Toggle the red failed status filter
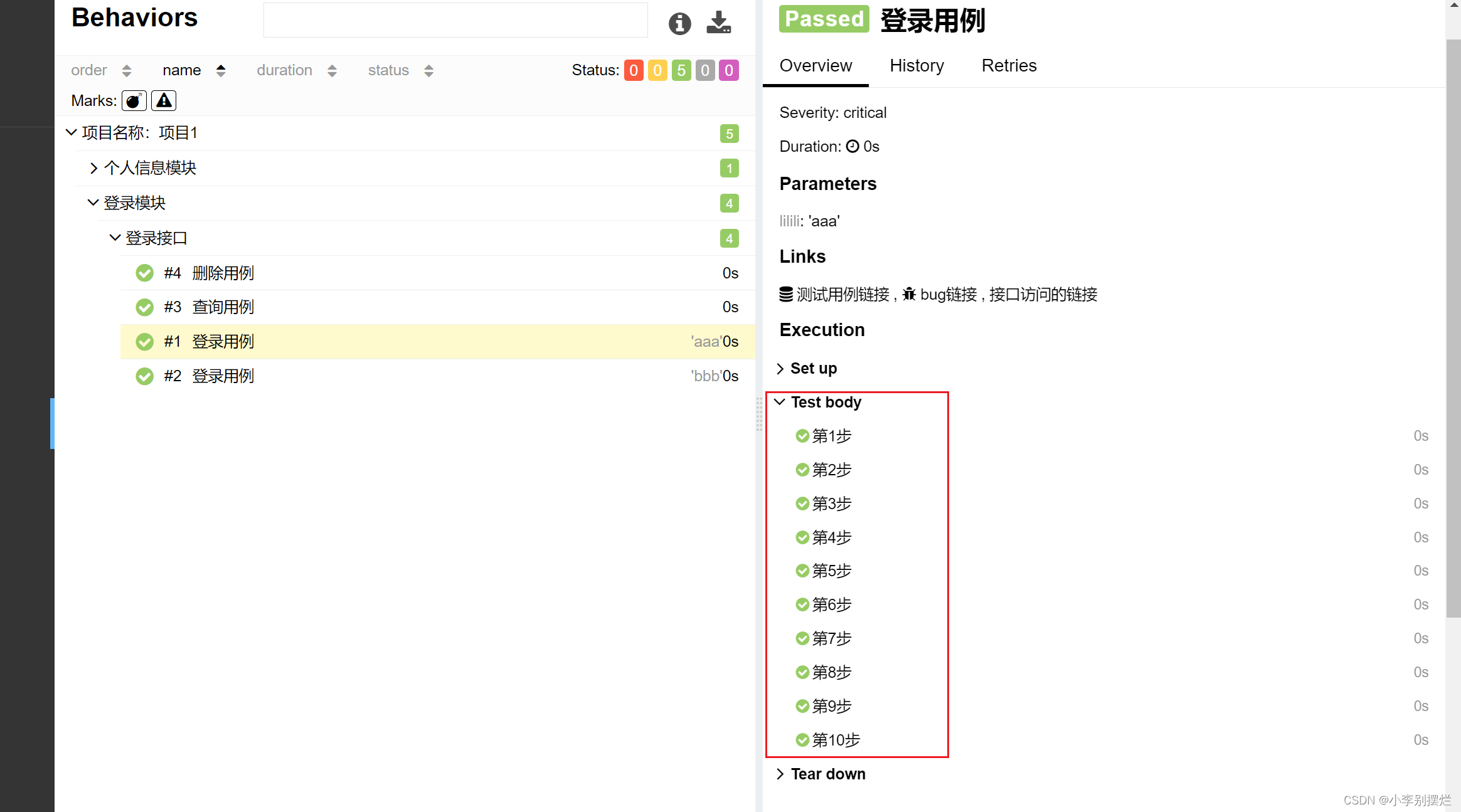The width and height of the screenshot is (1461, 812). [634, 70]
